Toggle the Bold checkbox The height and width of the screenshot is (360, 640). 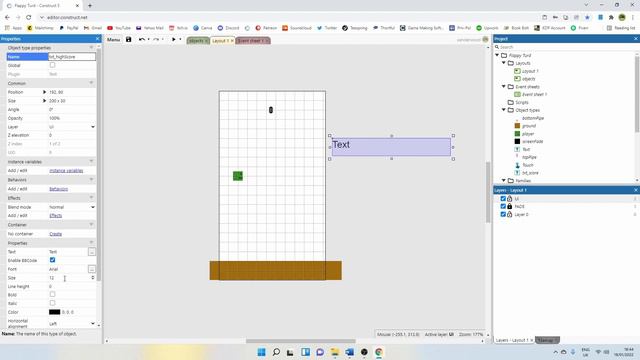(52, 294)
